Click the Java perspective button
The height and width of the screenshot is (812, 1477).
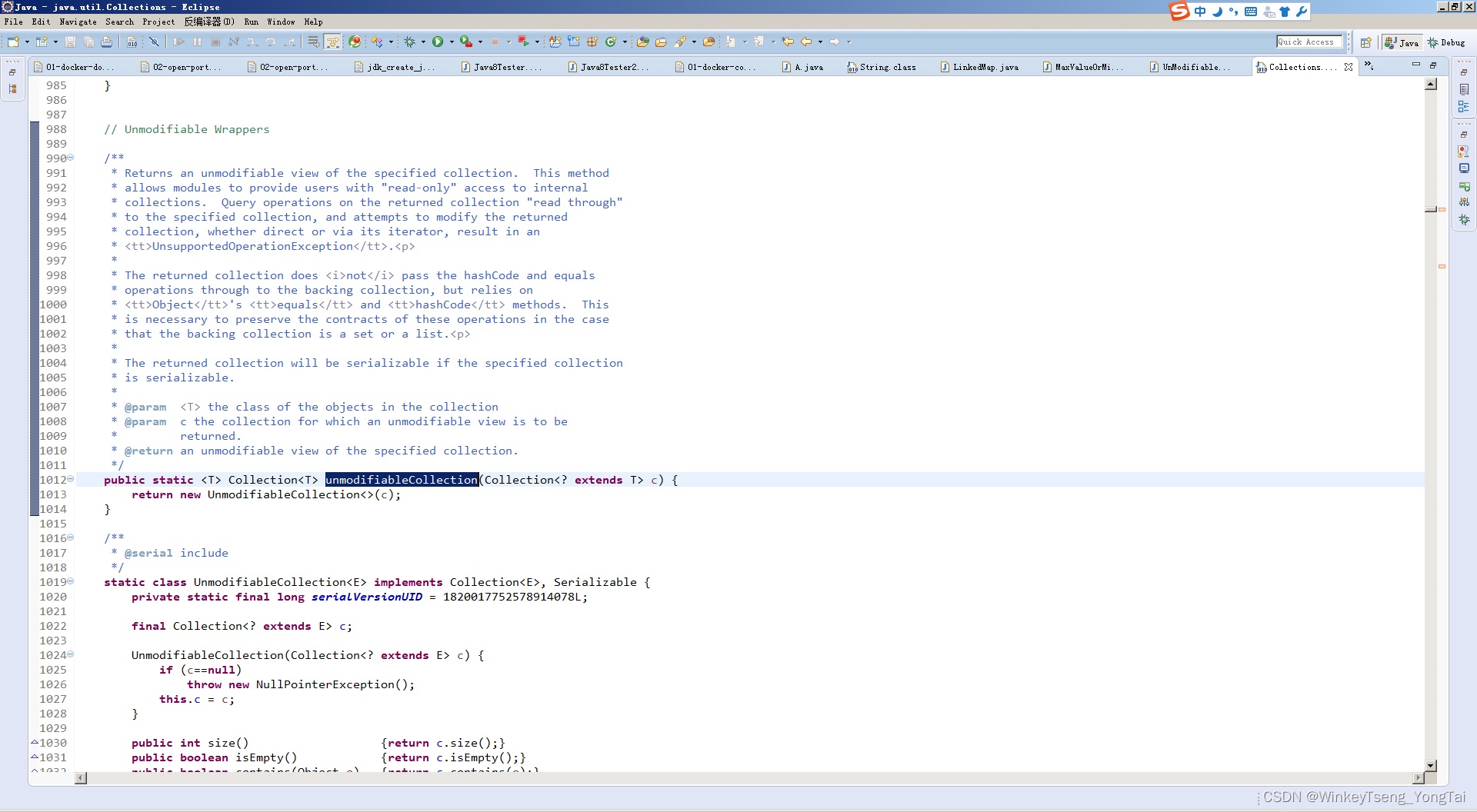coord(1401,42)
